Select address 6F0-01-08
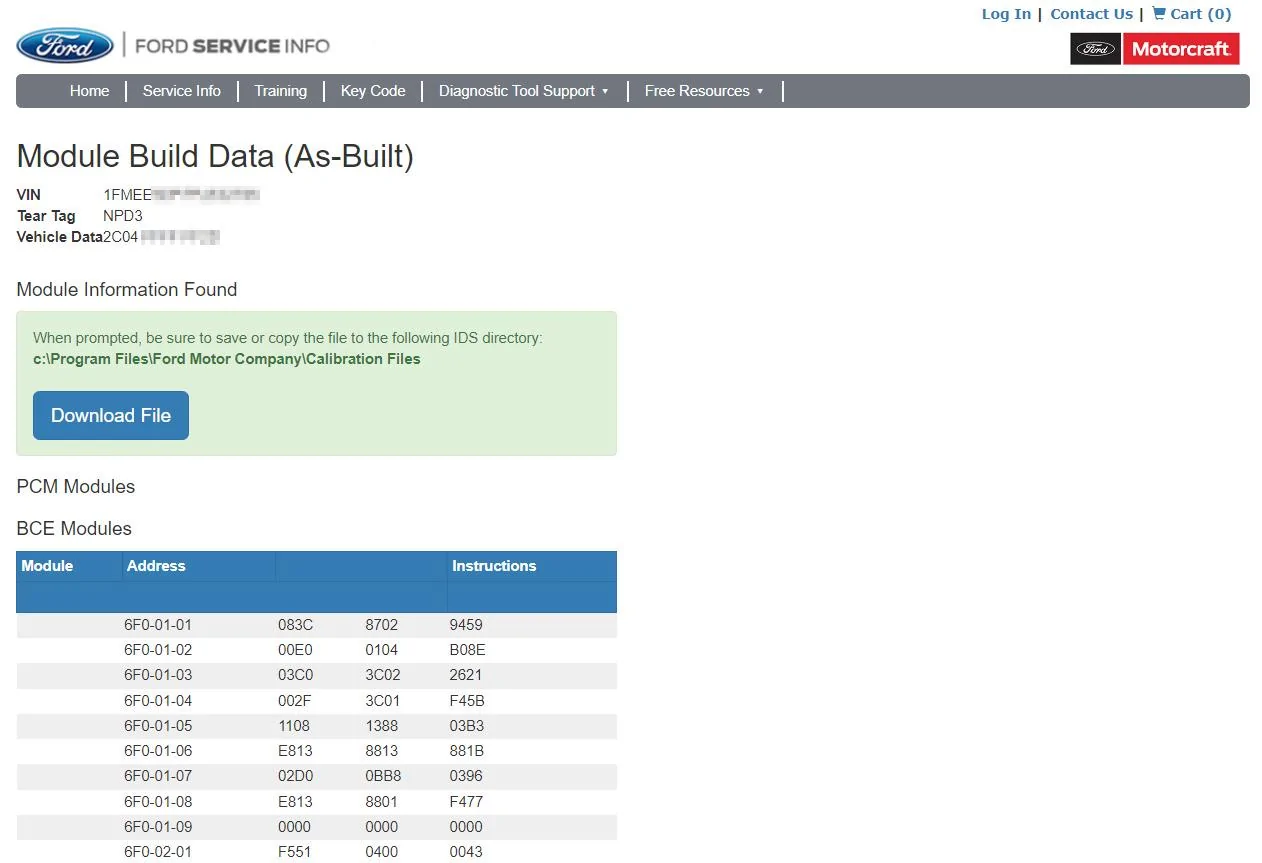The height and width of the screenshot is (863, 1262). (158, 802)
